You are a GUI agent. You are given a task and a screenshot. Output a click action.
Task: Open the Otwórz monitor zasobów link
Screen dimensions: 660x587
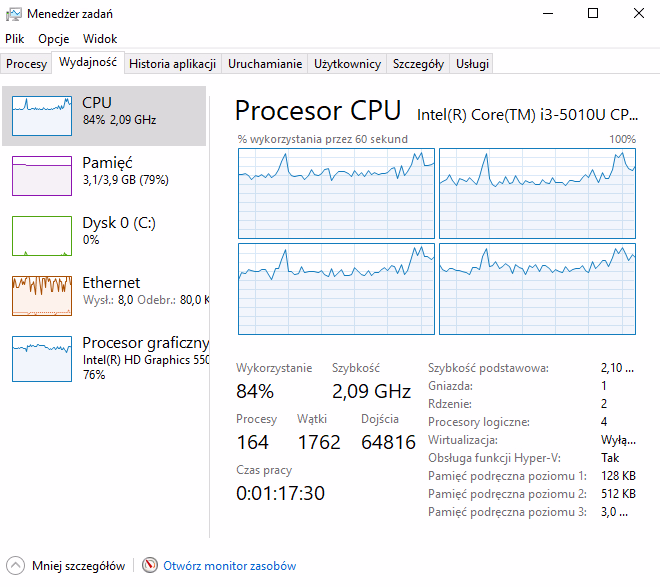tap(229, 566)
